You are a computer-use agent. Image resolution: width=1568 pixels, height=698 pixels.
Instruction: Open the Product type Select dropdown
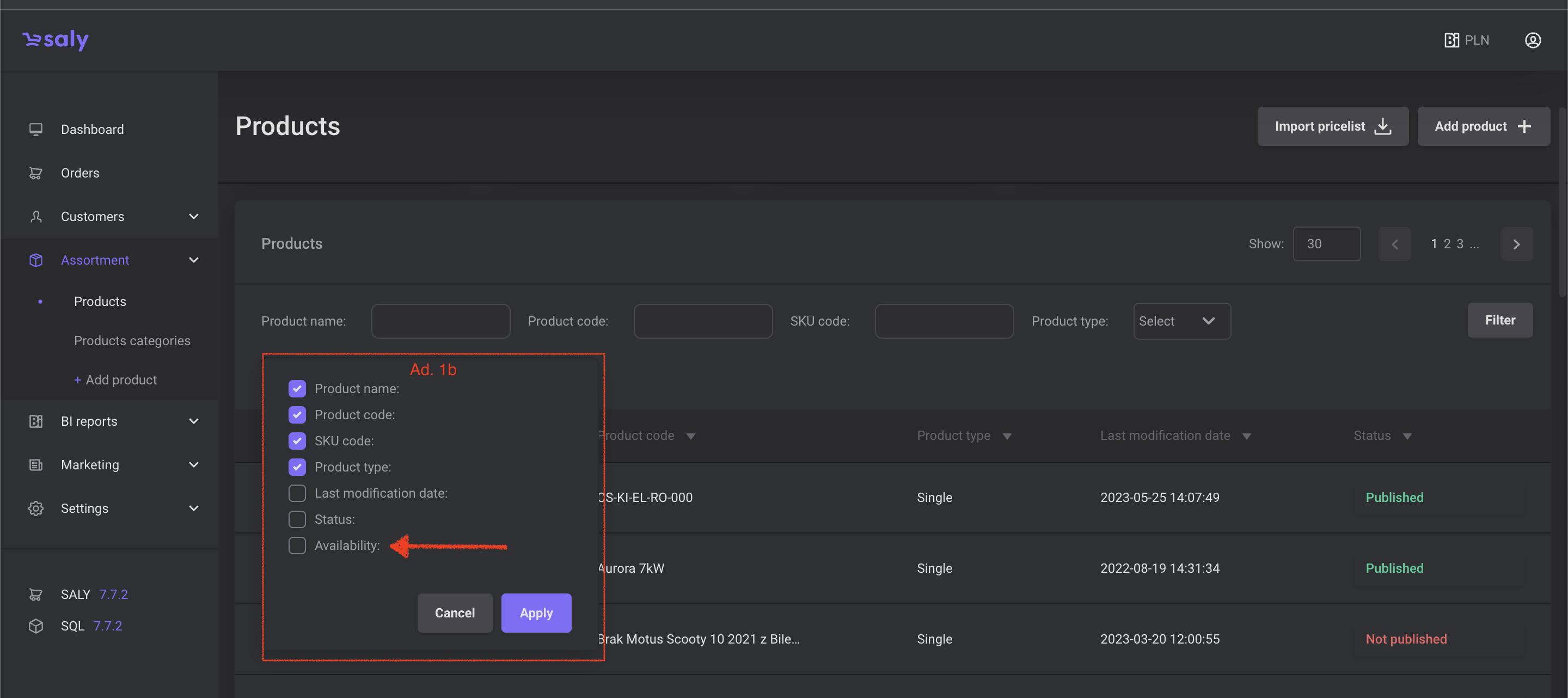click(1181, 321)
